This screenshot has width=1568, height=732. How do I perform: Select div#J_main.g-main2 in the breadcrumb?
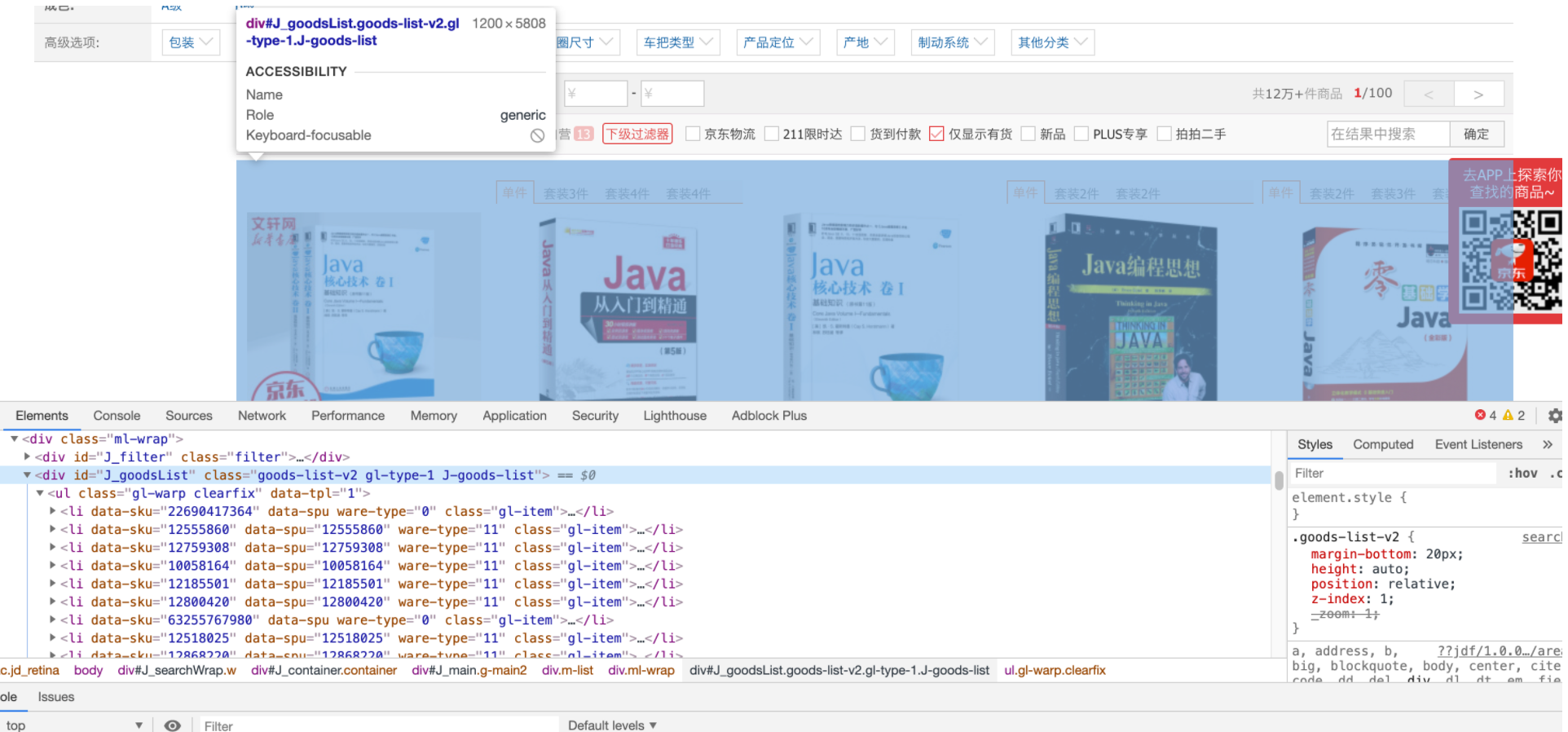[469, 670]
